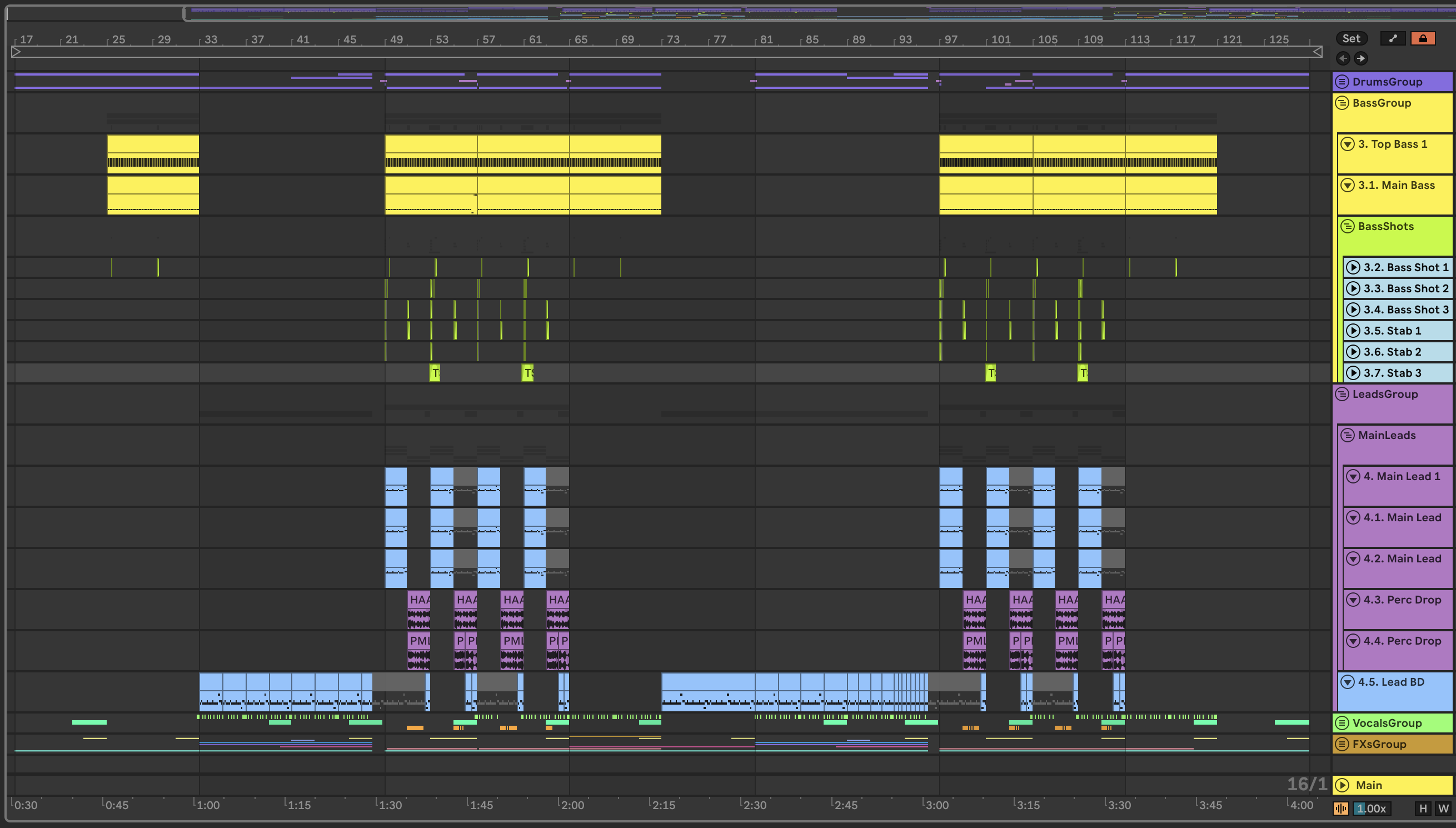The image size is (1456, 828).
Task: Click the W optimize width button
Action: coord(1443,808)
